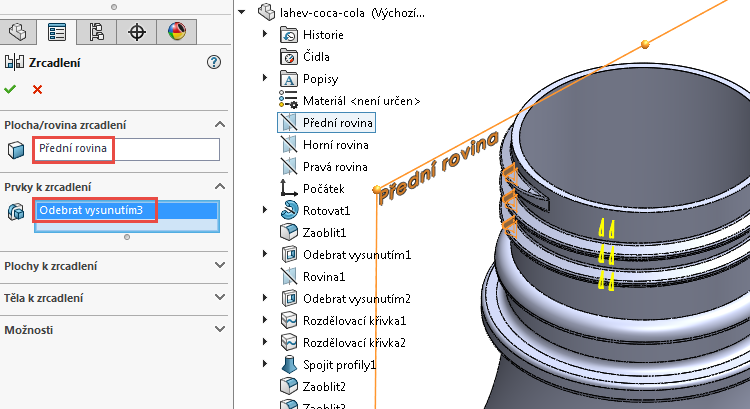
Task: Select the Rotovat1 revolve icon
Action: (289, 210)
